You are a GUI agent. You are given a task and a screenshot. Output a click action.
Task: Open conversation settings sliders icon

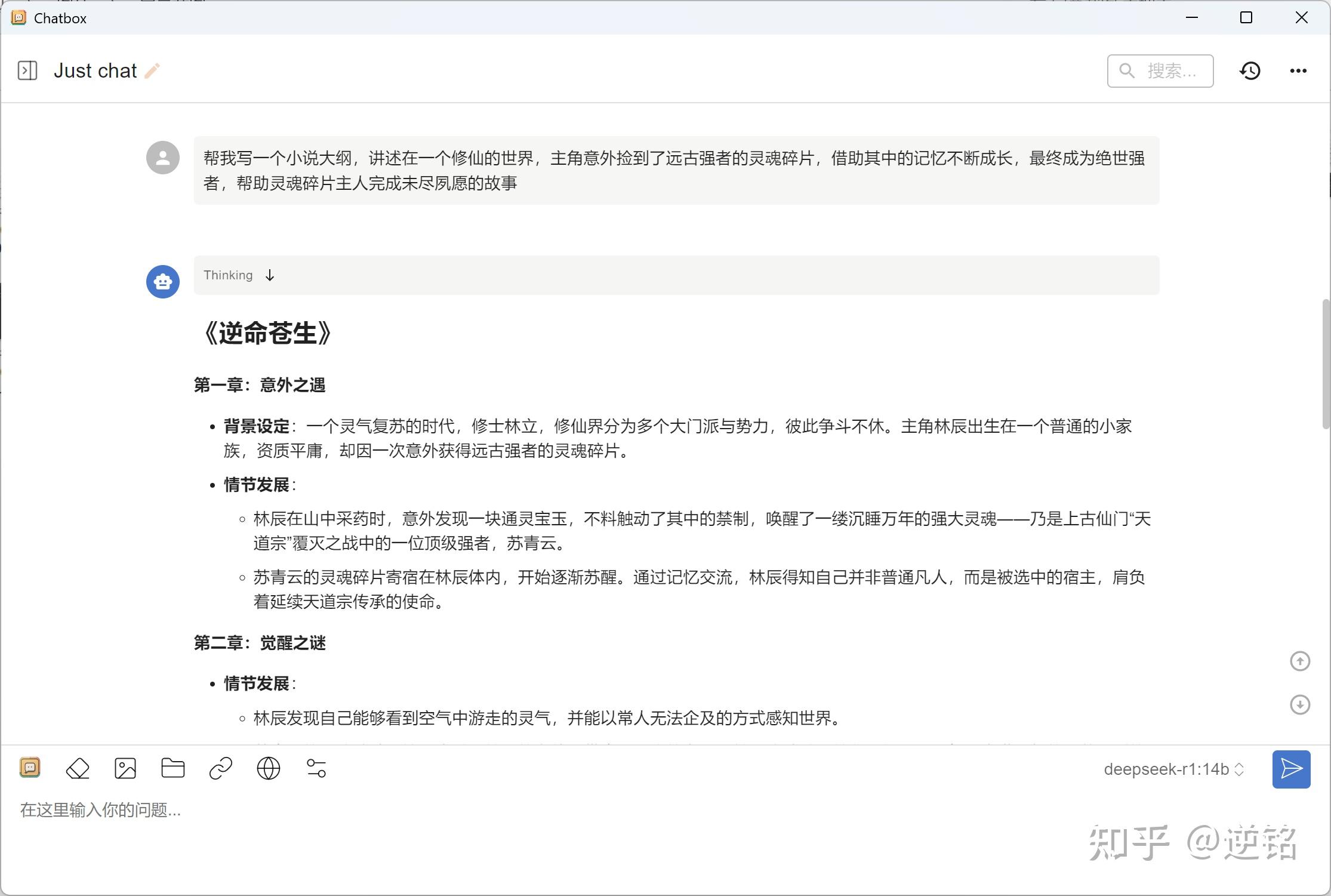316,768
